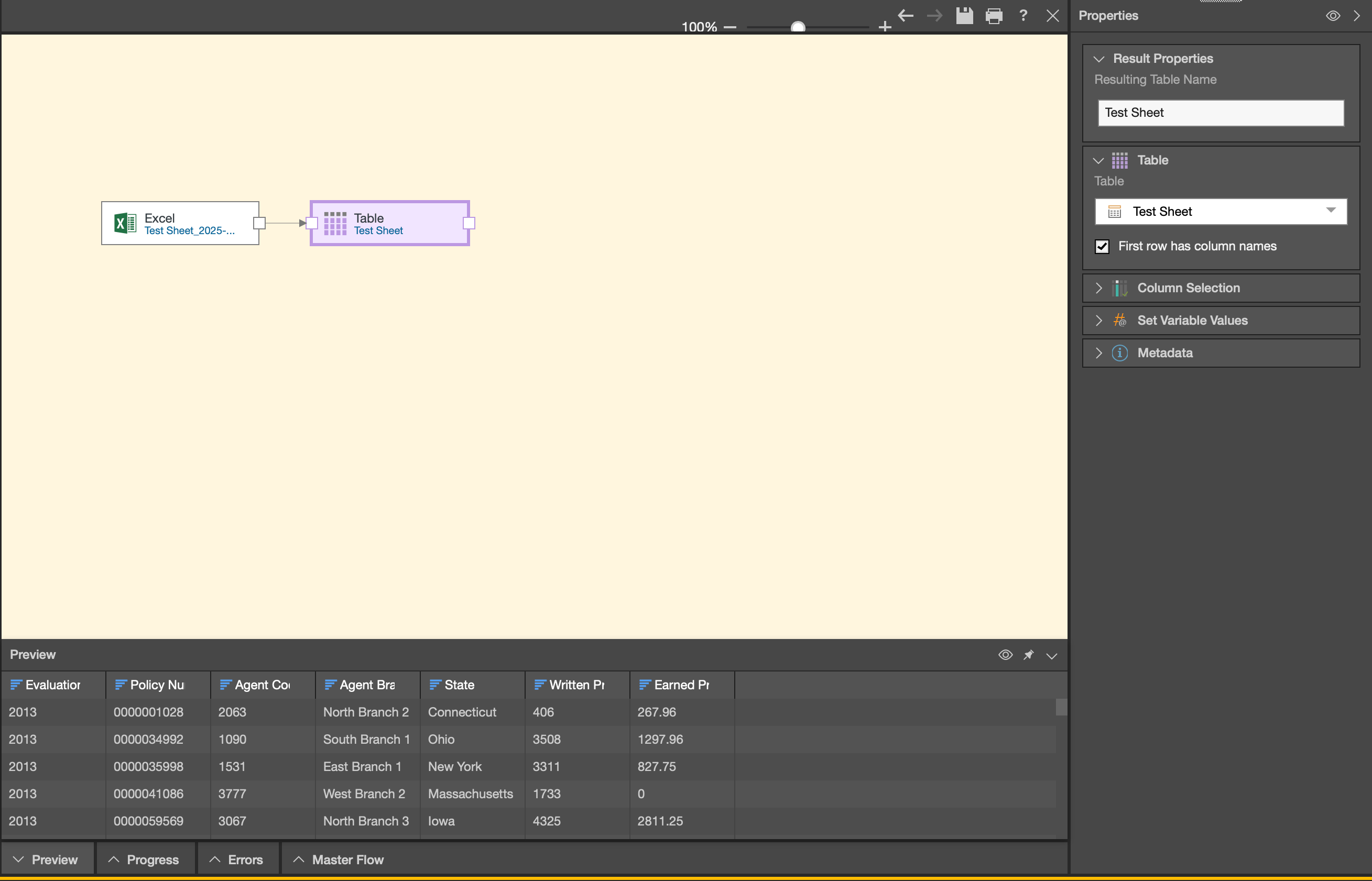Click the Evaluation column header
The height and width of the screenshot is (881, 1372).
tap(53, 685)
